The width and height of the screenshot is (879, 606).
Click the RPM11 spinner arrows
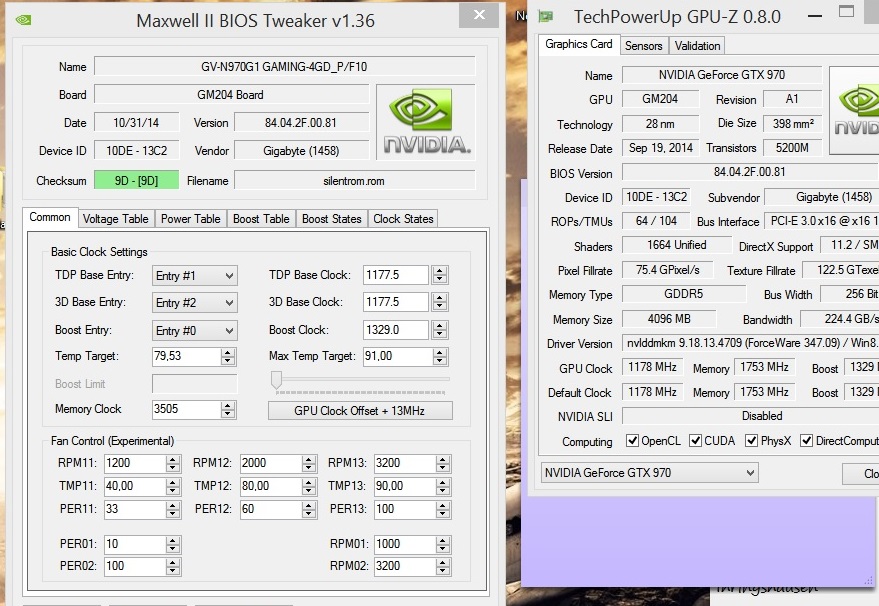point(173,464)
